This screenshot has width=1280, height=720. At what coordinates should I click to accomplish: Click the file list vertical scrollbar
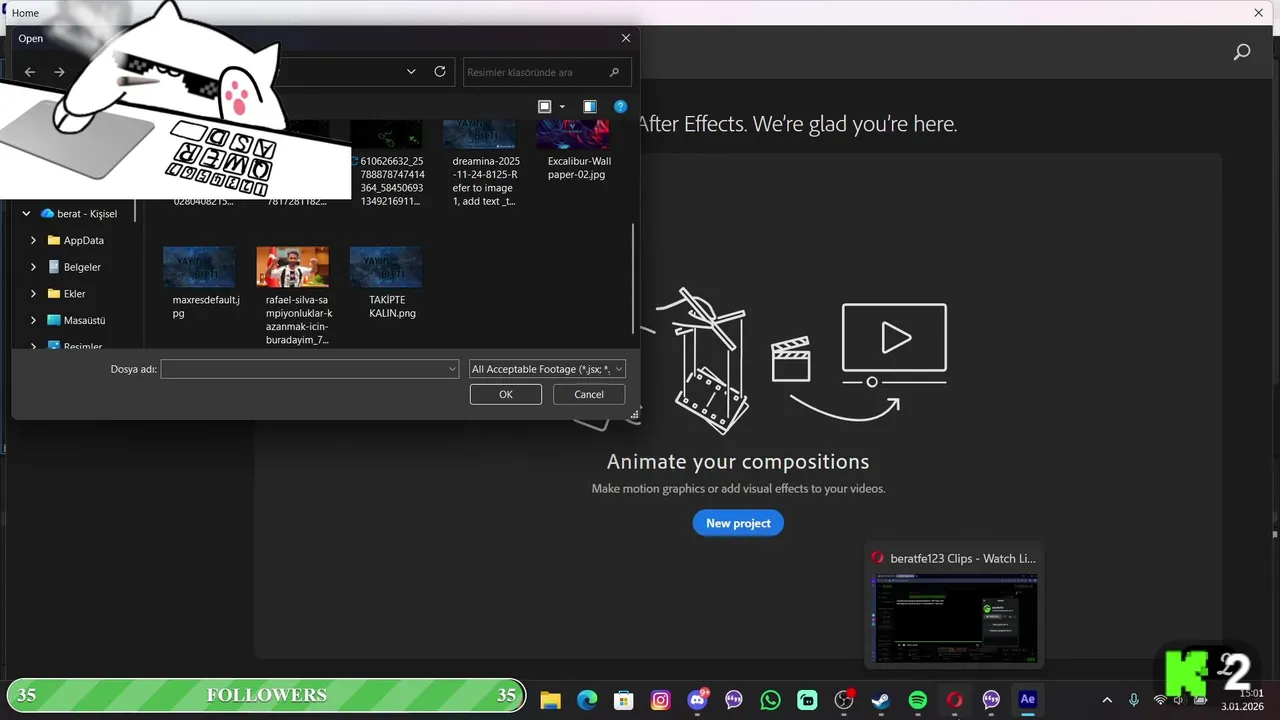633,279
